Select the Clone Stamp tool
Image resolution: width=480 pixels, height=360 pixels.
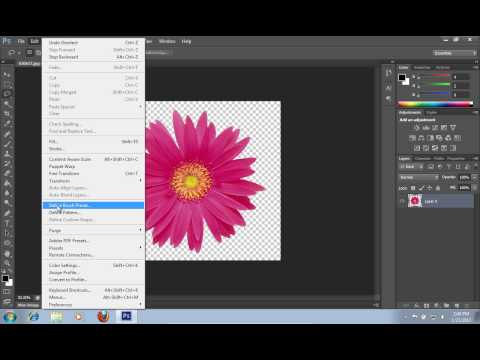(x=7, y=154)
